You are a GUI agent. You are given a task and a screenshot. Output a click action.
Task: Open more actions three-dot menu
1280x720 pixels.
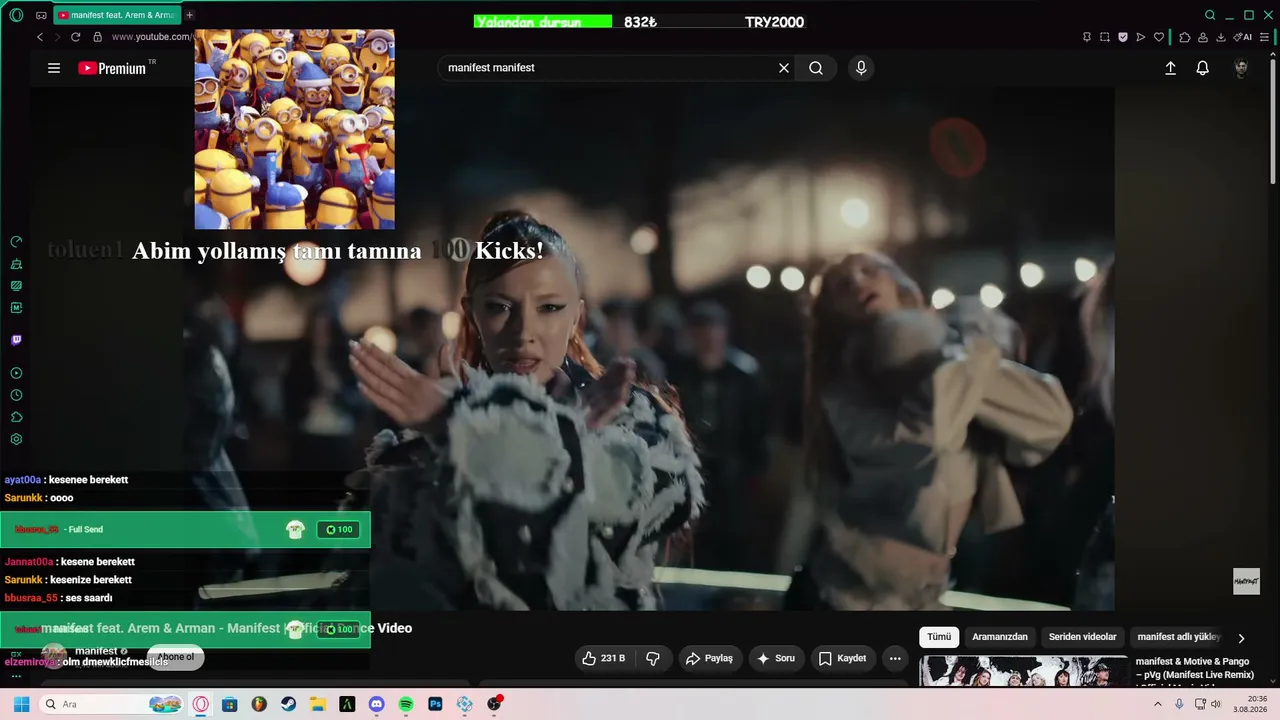coord(895,658)
